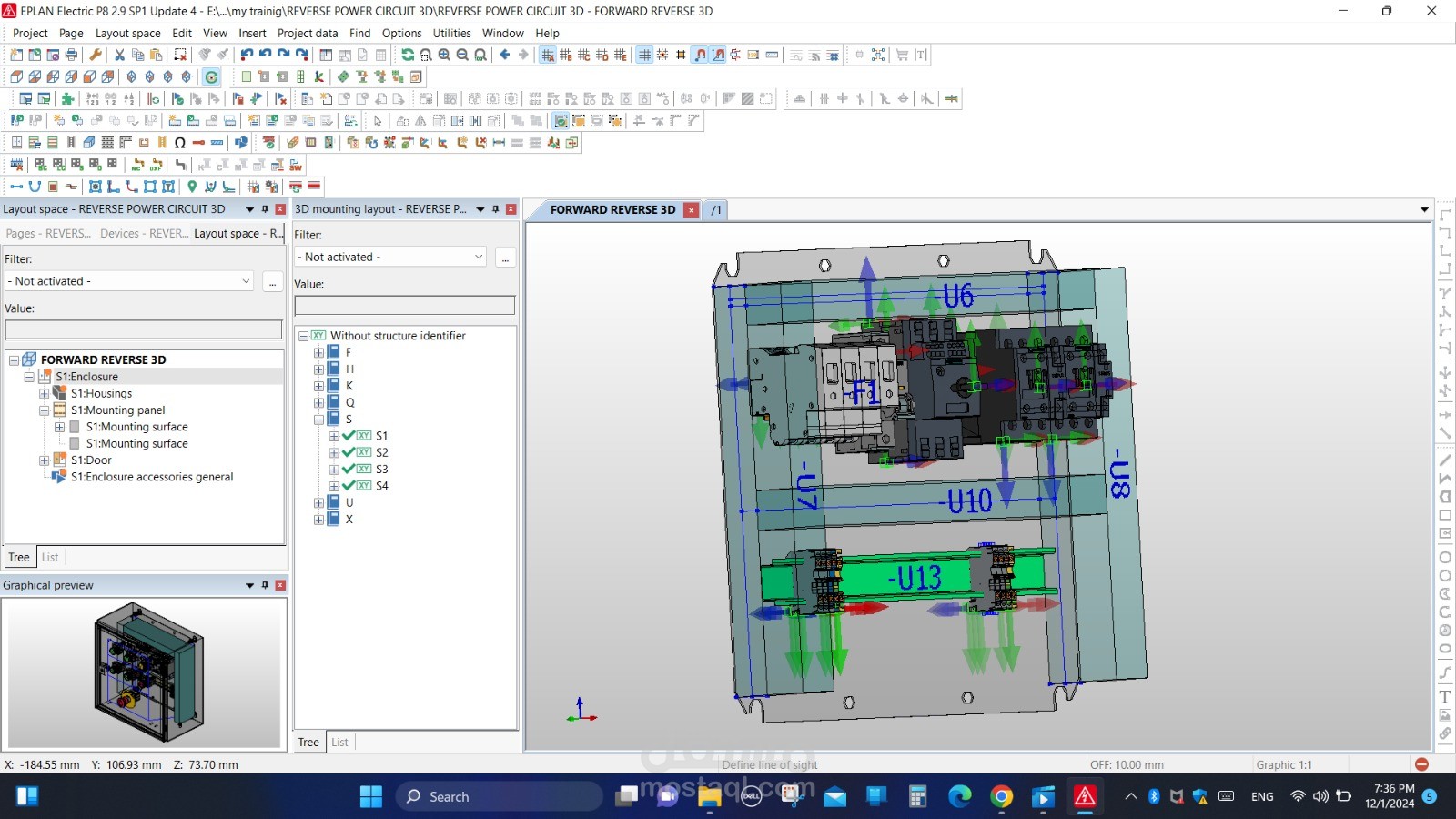Viewport: 1456px width, 819px height.
Task: Close the FORWARD REVERSE 3D document tab
Action: (x=692, y=210)
